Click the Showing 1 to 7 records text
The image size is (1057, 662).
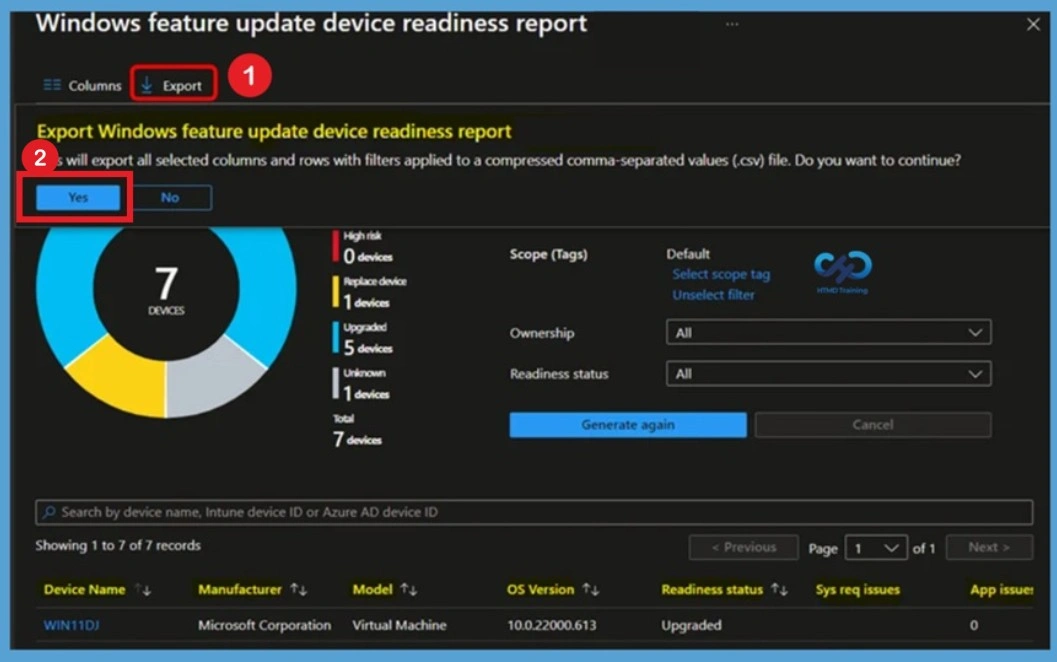click(x=118, y=545)
